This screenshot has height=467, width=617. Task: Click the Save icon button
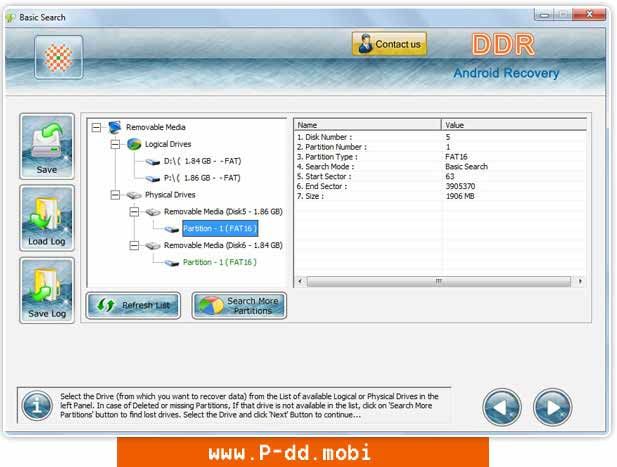tap(47, 146)
